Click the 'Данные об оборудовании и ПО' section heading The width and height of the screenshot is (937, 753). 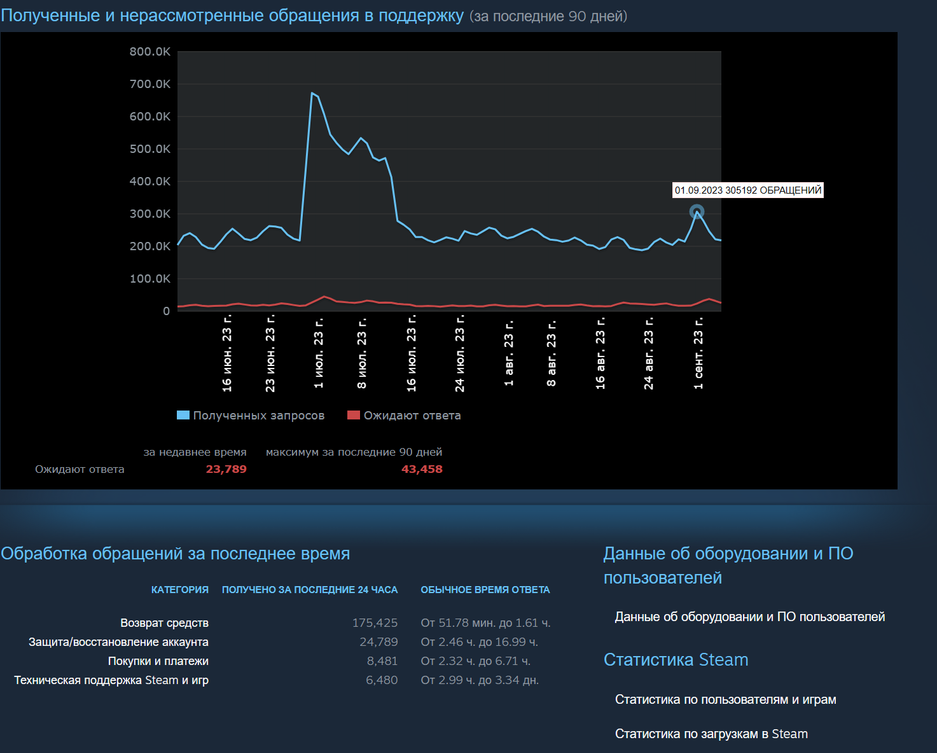pos(728,565)
